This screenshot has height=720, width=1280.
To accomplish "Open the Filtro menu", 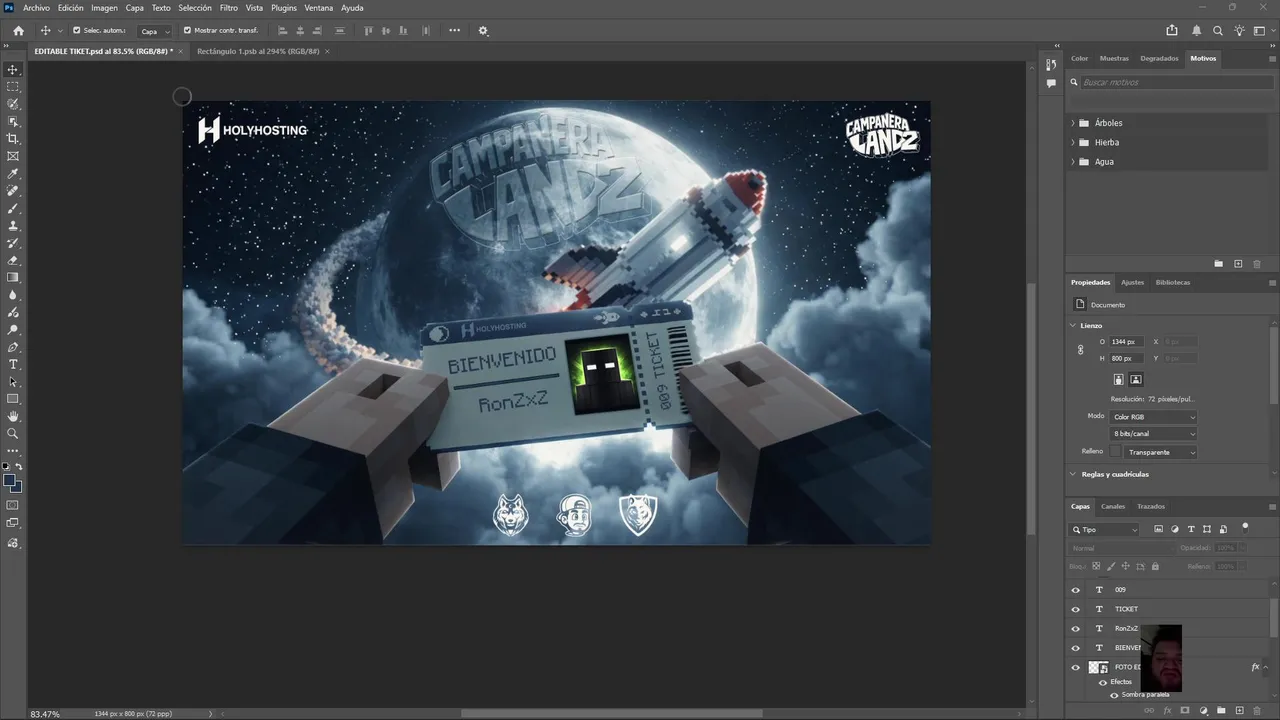I will pos(229,8).
